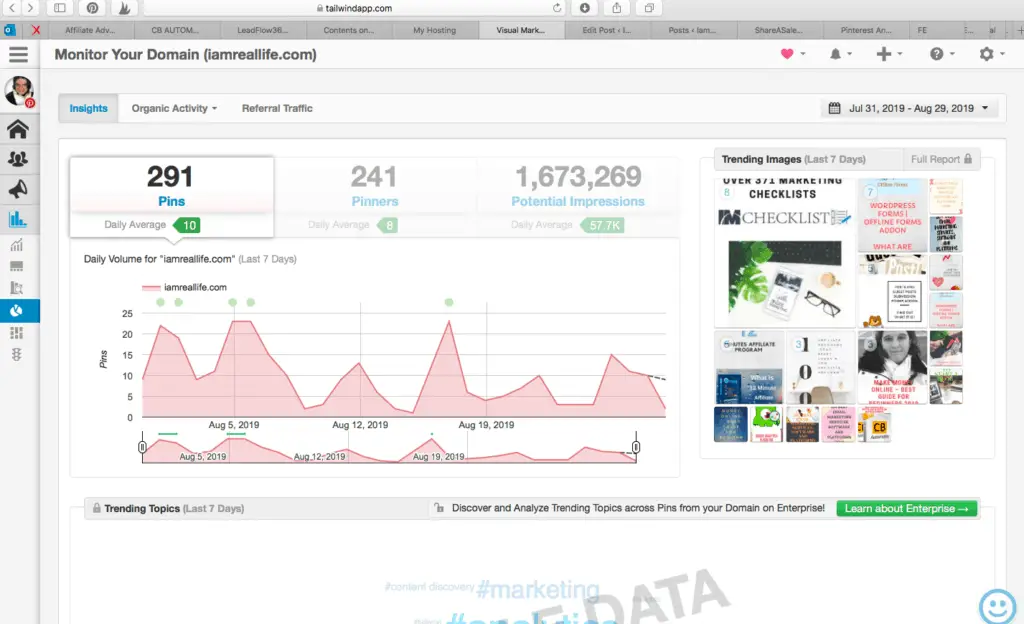
Task: Open the grid tiles sub-icon in sidebar
Action: click(x=16, y=333)
